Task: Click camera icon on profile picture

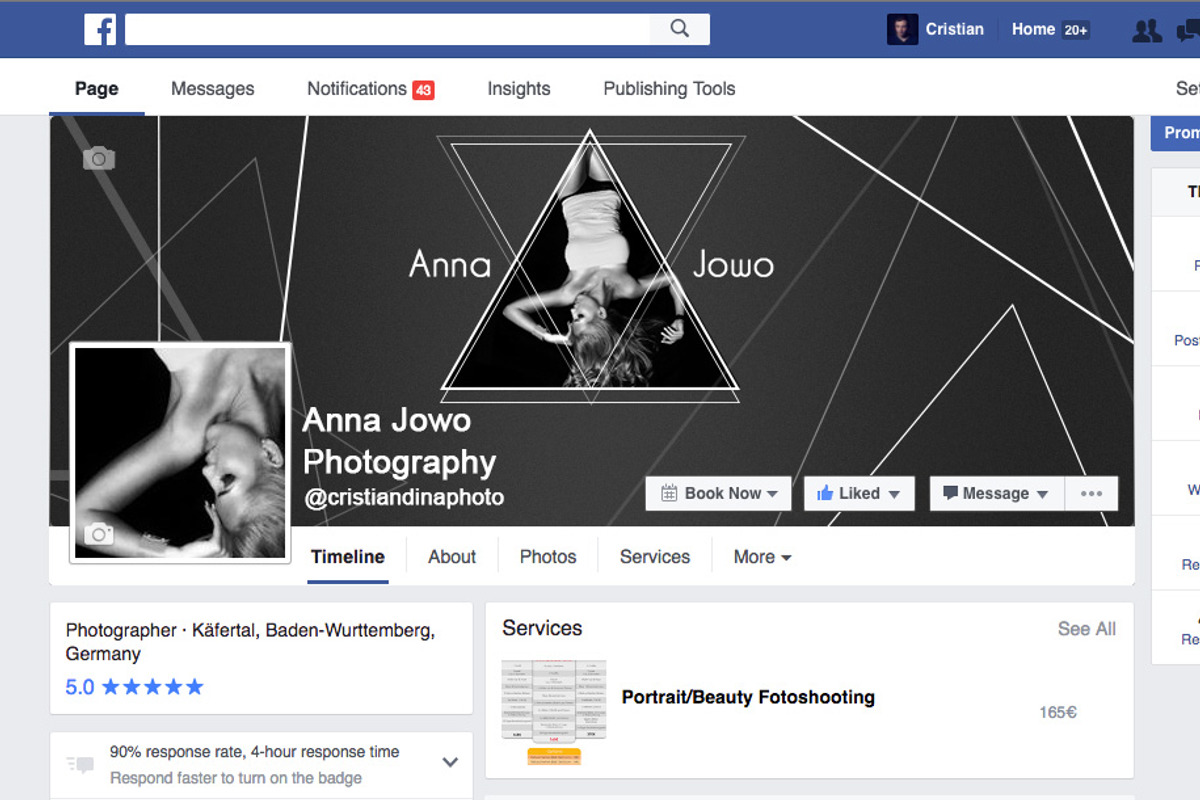Action: (98, 534)
